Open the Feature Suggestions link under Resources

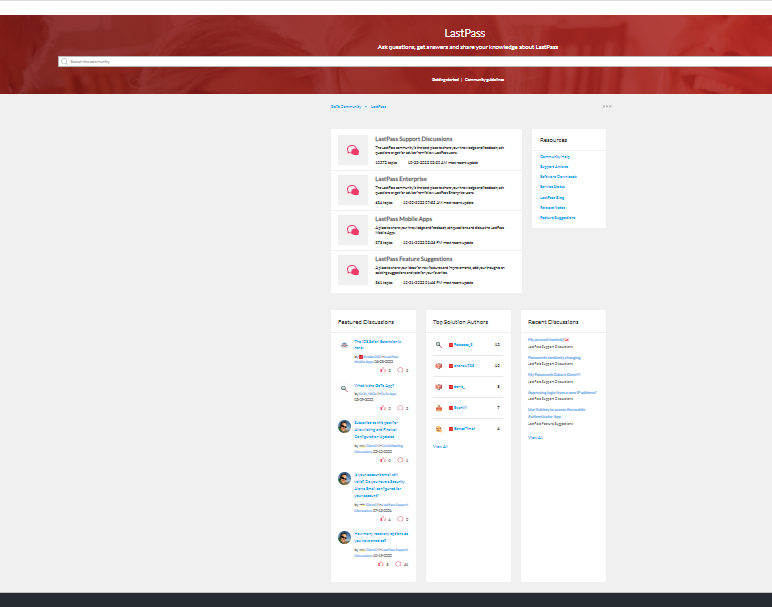click(557, 217)
